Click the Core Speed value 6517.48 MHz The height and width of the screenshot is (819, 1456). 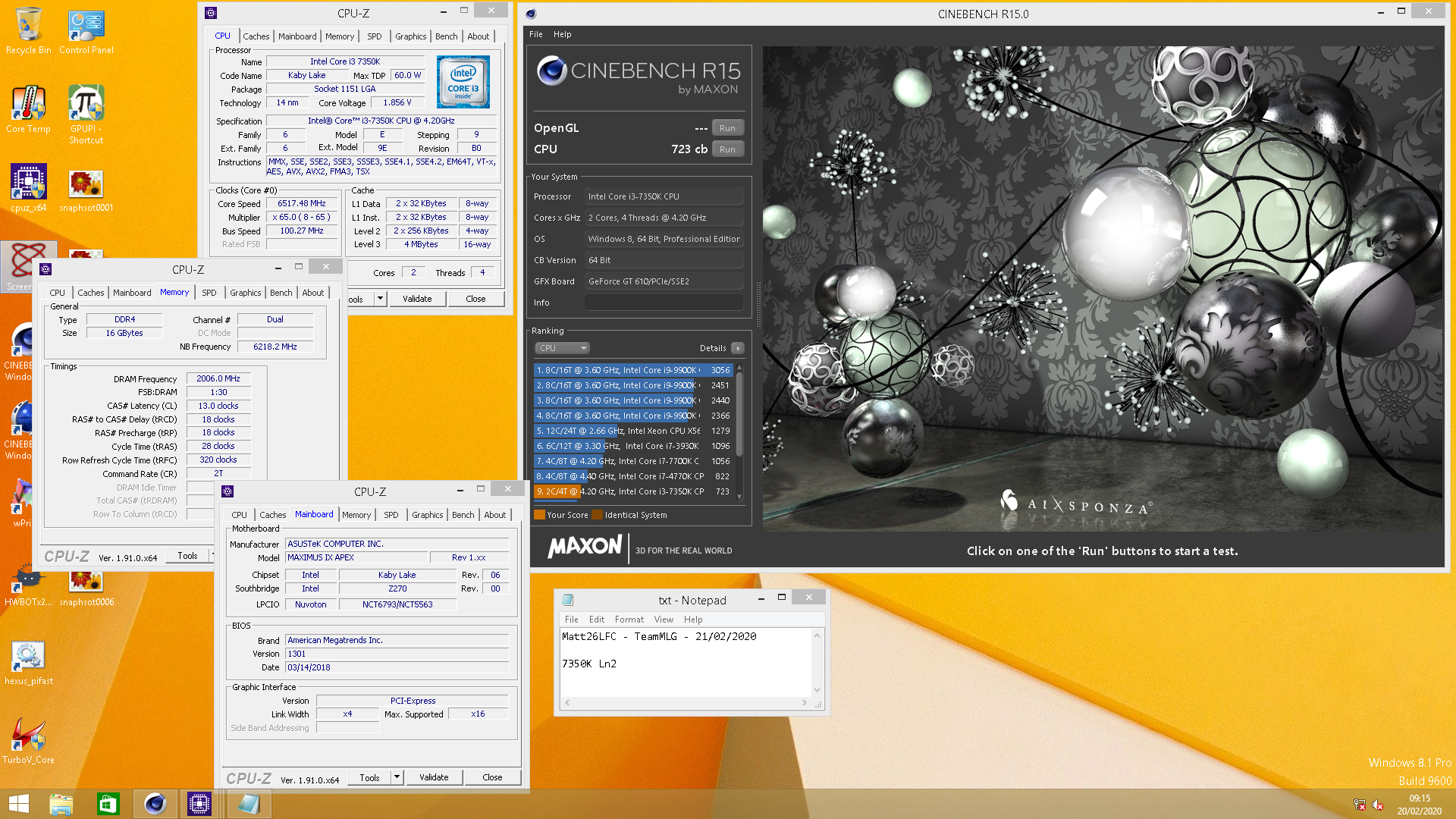[x=301, y=203]
